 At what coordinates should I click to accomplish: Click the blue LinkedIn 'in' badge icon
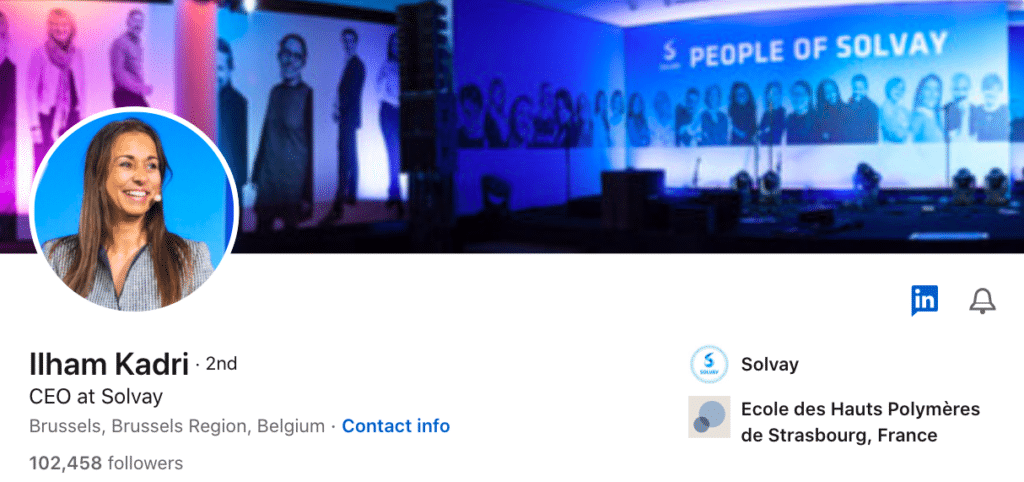pos(924,300)
